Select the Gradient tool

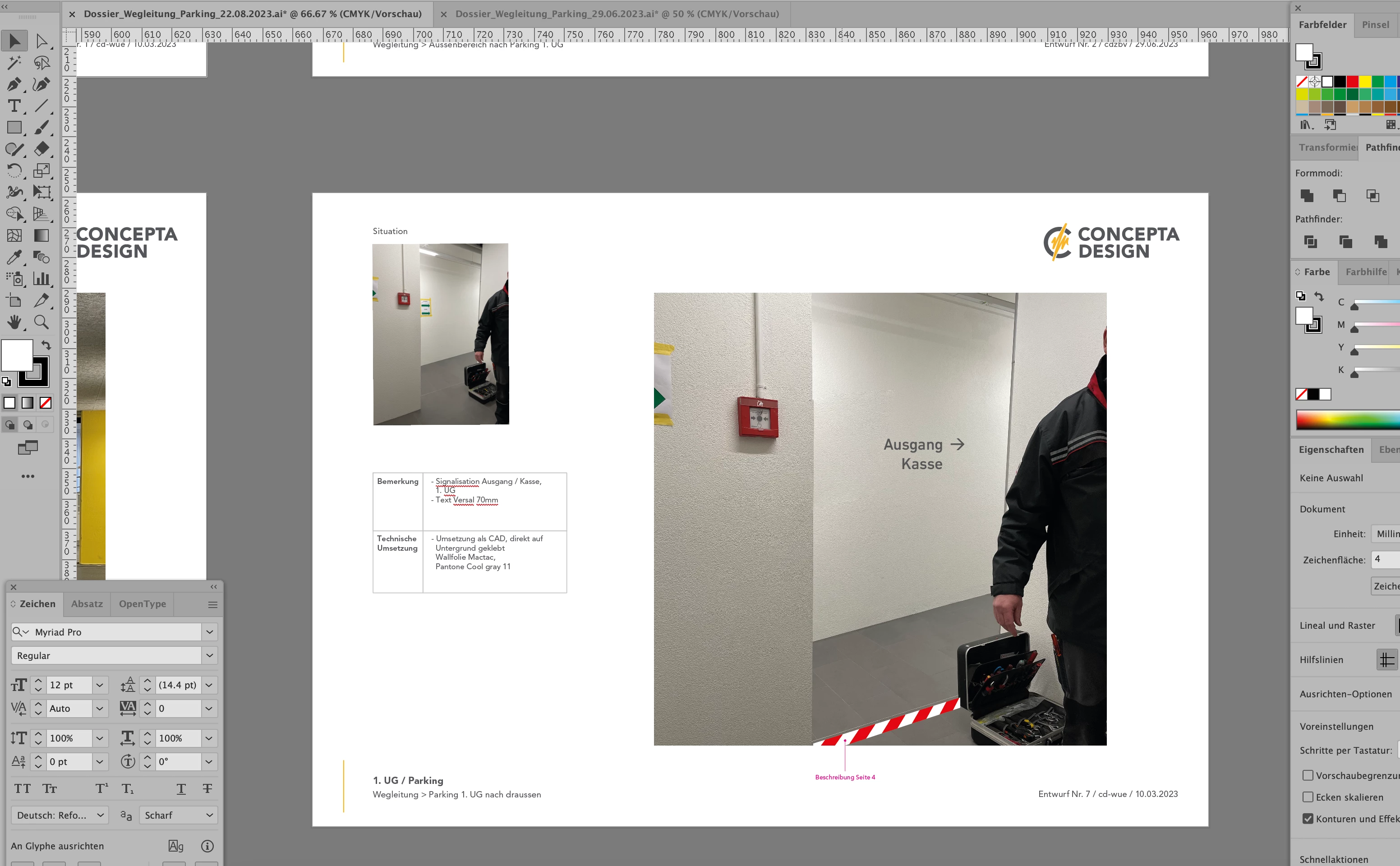pyautogui.click(x=41, y=235)
